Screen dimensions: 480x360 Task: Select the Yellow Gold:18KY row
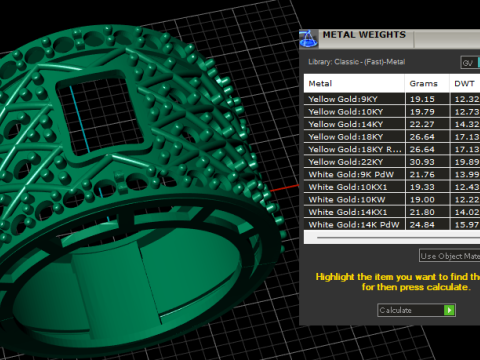pyautogui.click(x=392, y=137)
